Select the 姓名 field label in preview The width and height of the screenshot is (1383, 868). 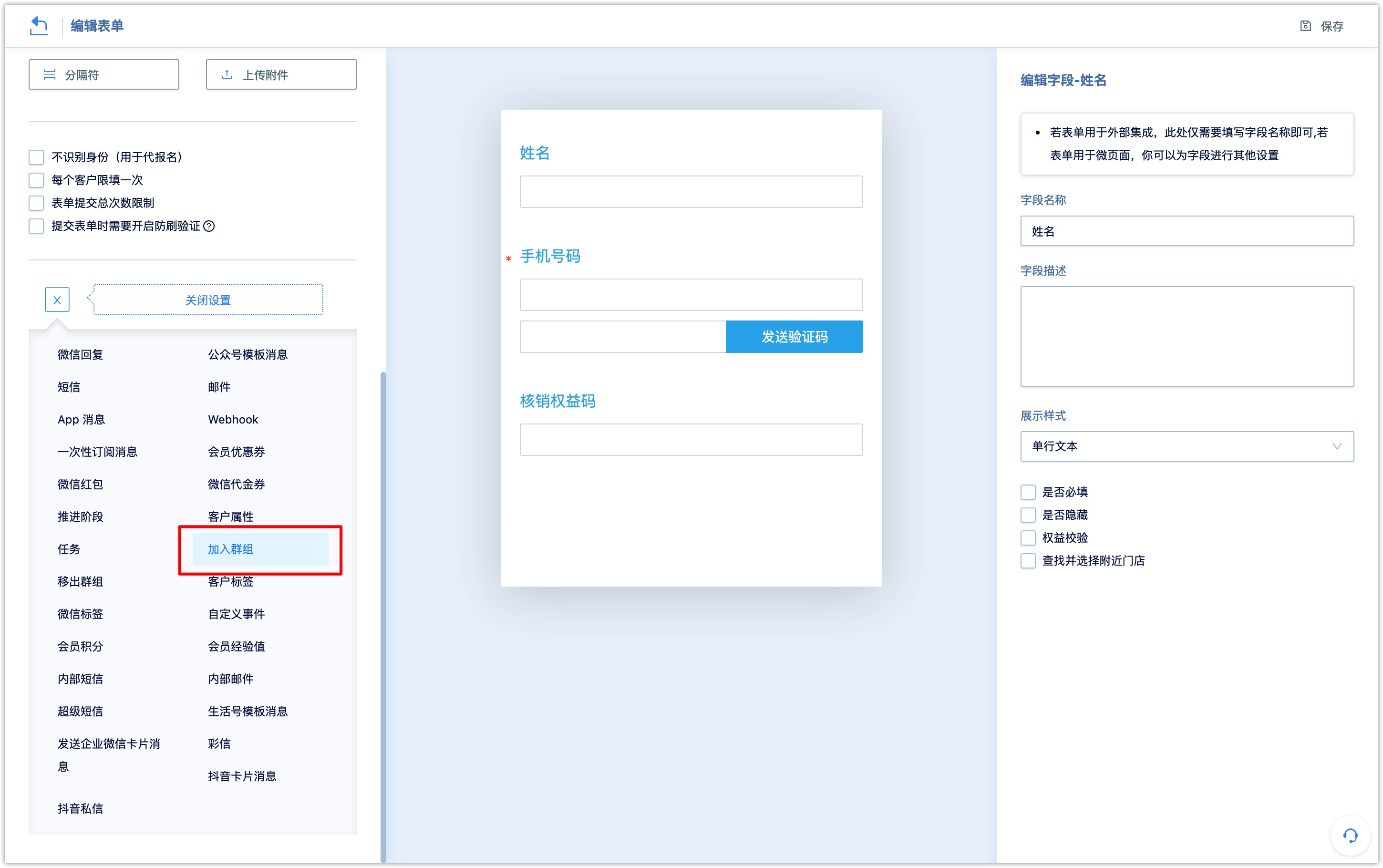(x=535, y=153)
